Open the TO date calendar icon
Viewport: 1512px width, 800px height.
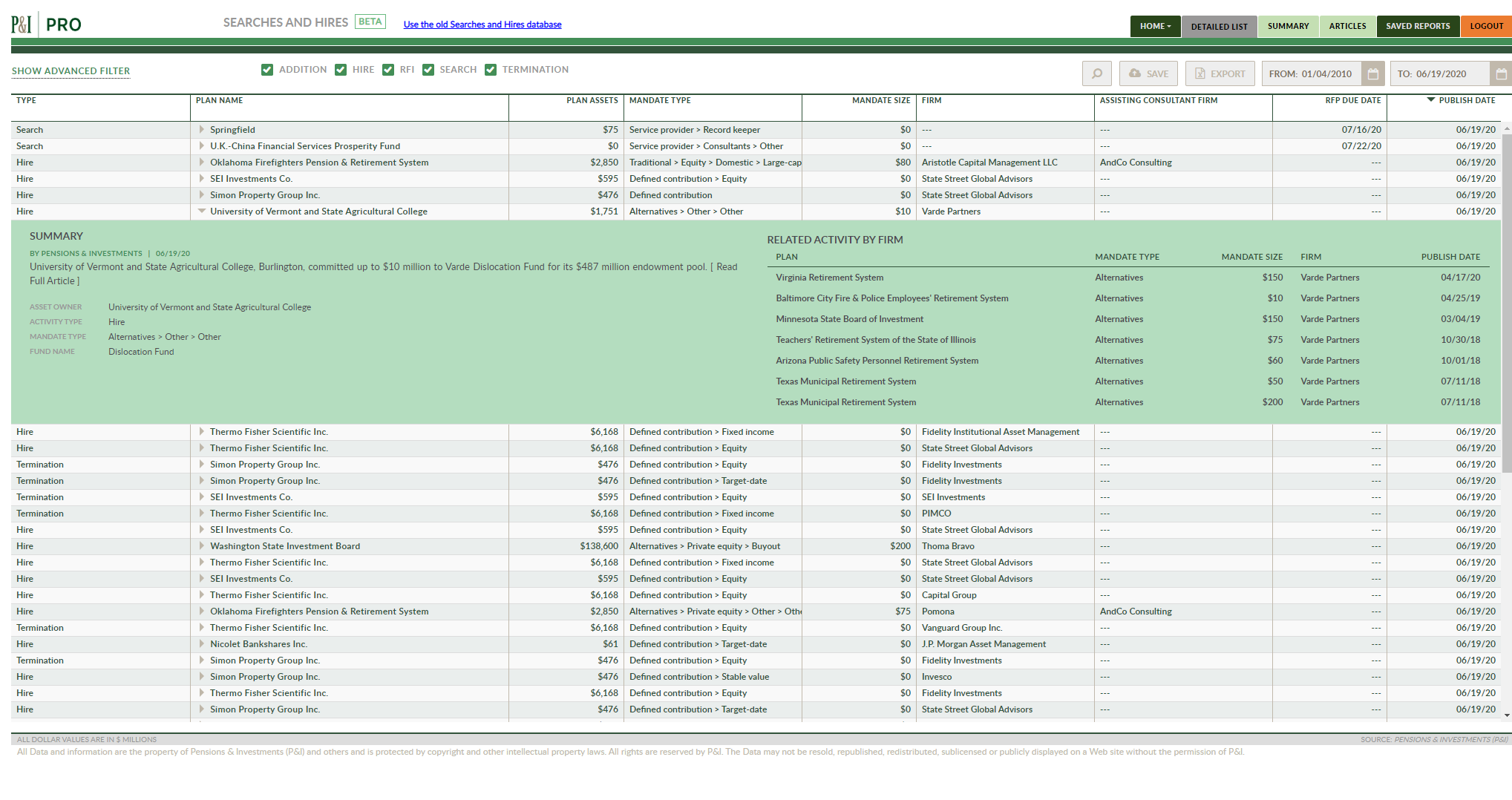point(1500,73)
